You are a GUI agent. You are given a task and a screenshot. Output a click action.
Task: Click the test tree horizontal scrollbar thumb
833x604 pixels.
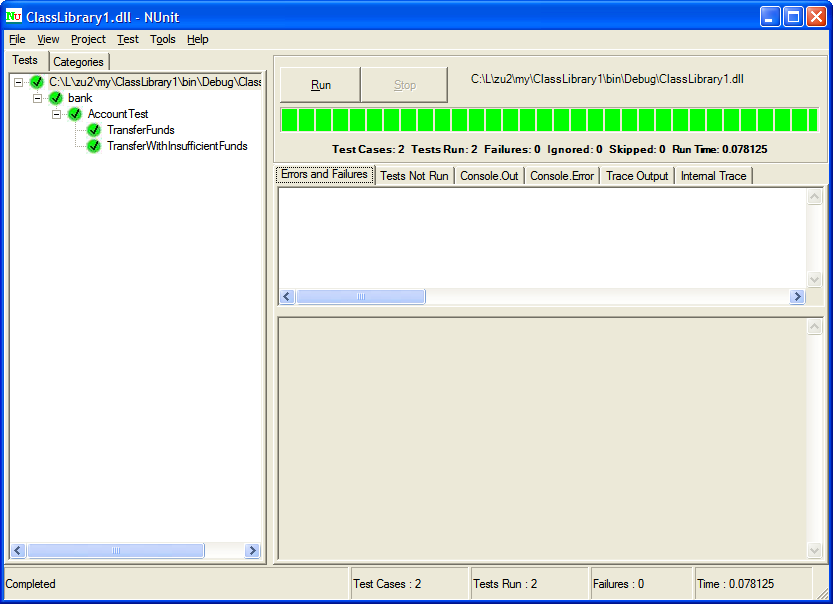tap(116, 550)
